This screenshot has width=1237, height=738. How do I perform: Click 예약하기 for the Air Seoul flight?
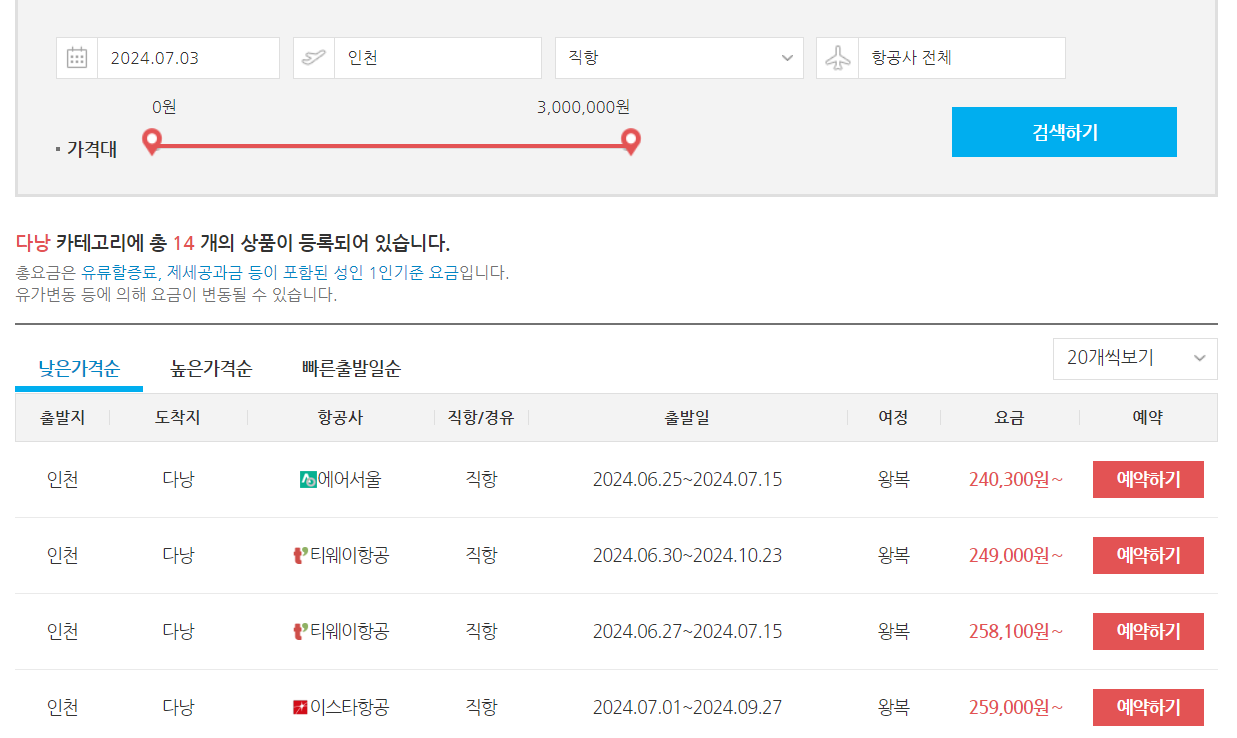point(1148,479)
